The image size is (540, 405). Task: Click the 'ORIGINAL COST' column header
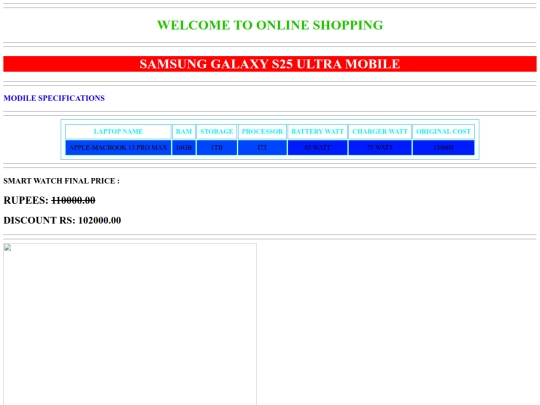click(444, 131)
